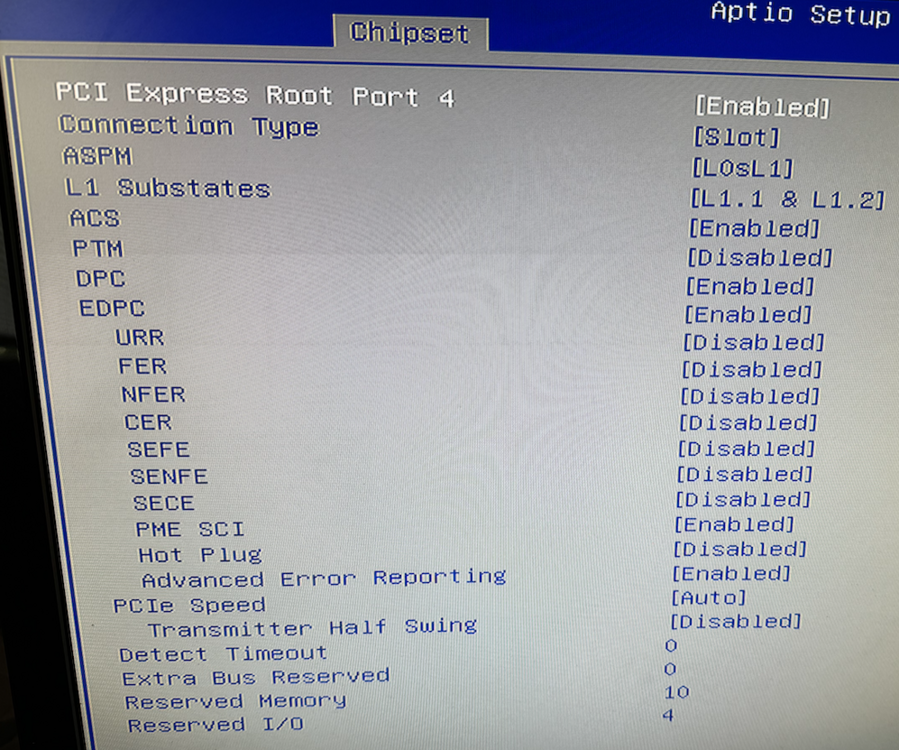Toggle URR Disabled value

pyautogui.click(x=753, y=342)
